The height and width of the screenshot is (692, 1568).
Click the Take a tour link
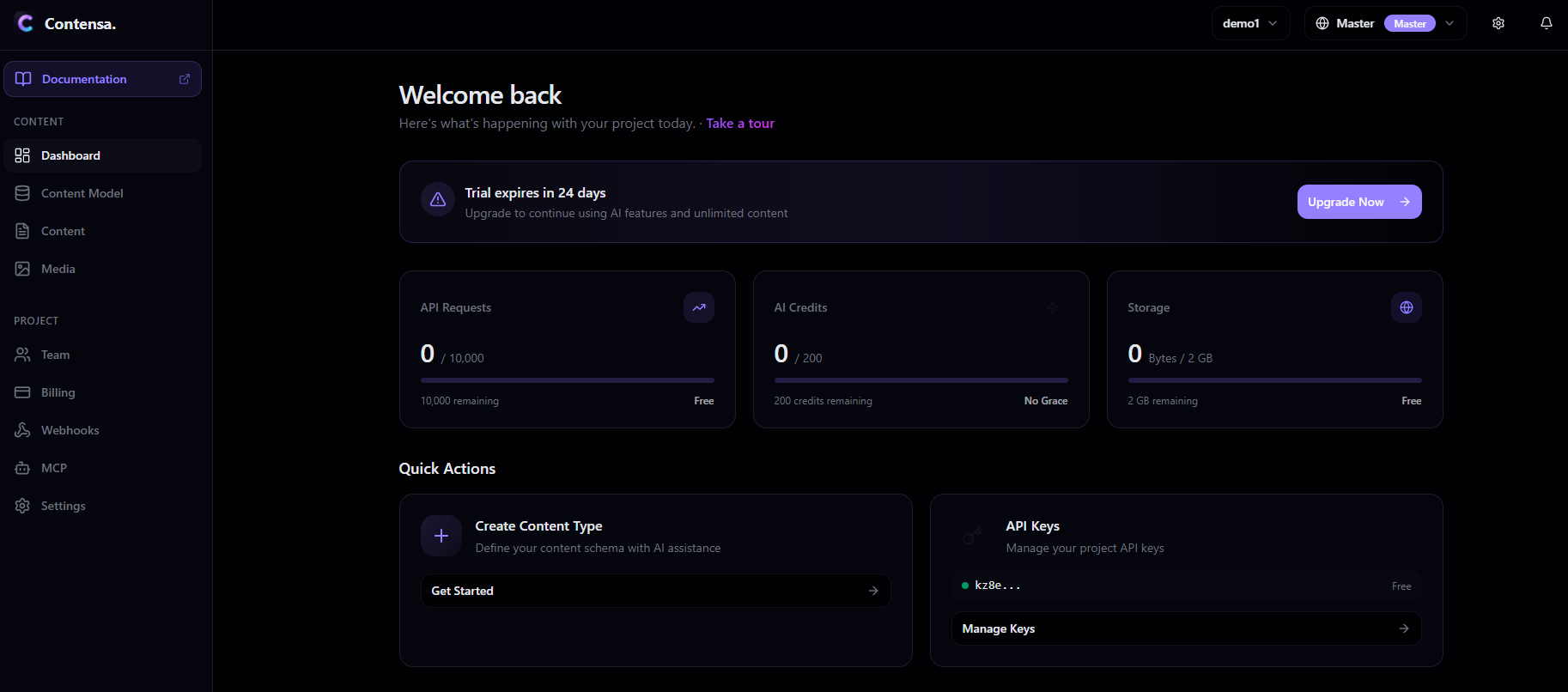tap(740, 124)
